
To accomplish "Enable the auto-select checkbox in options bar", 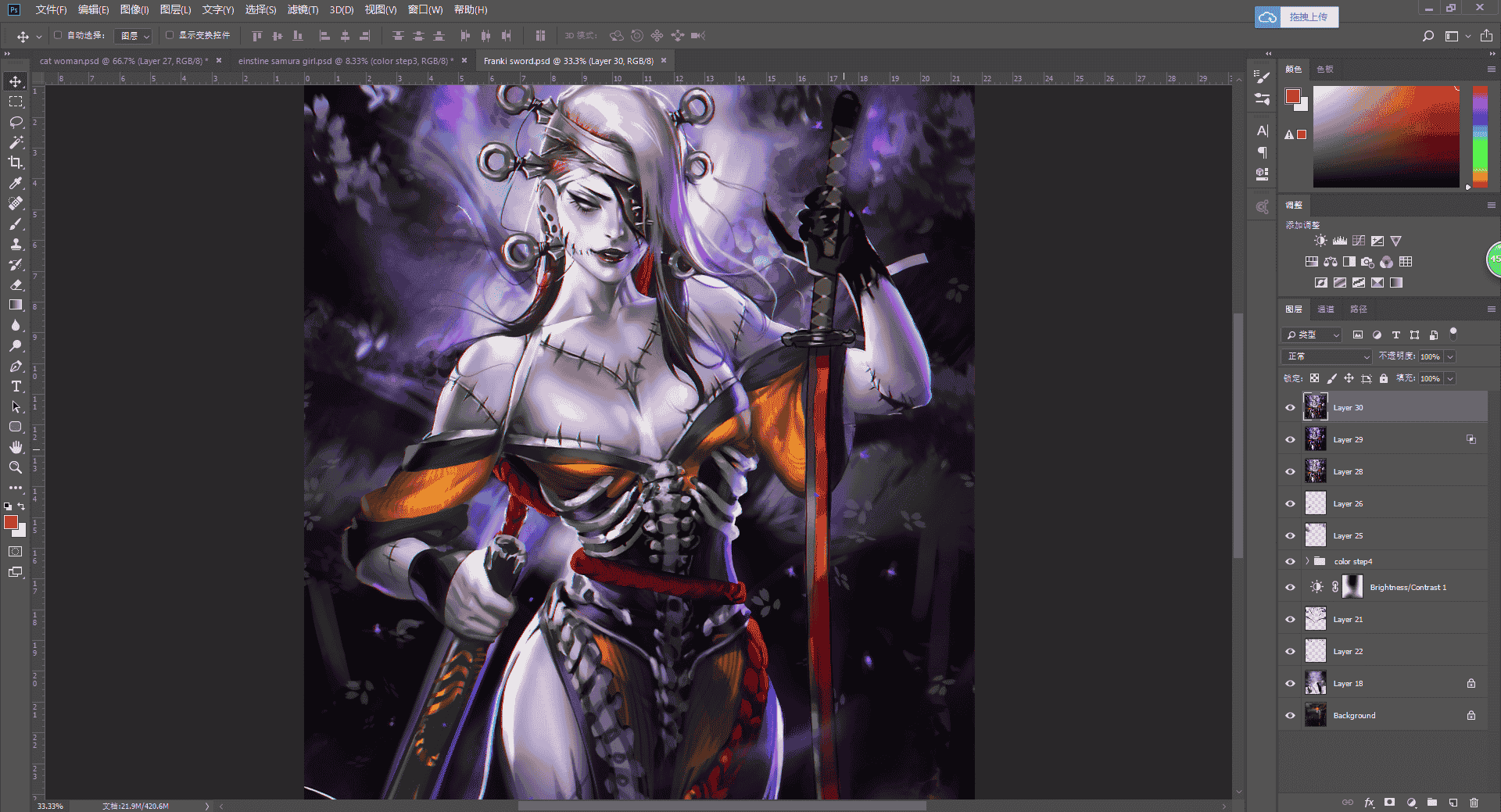I will click(58, 35).
